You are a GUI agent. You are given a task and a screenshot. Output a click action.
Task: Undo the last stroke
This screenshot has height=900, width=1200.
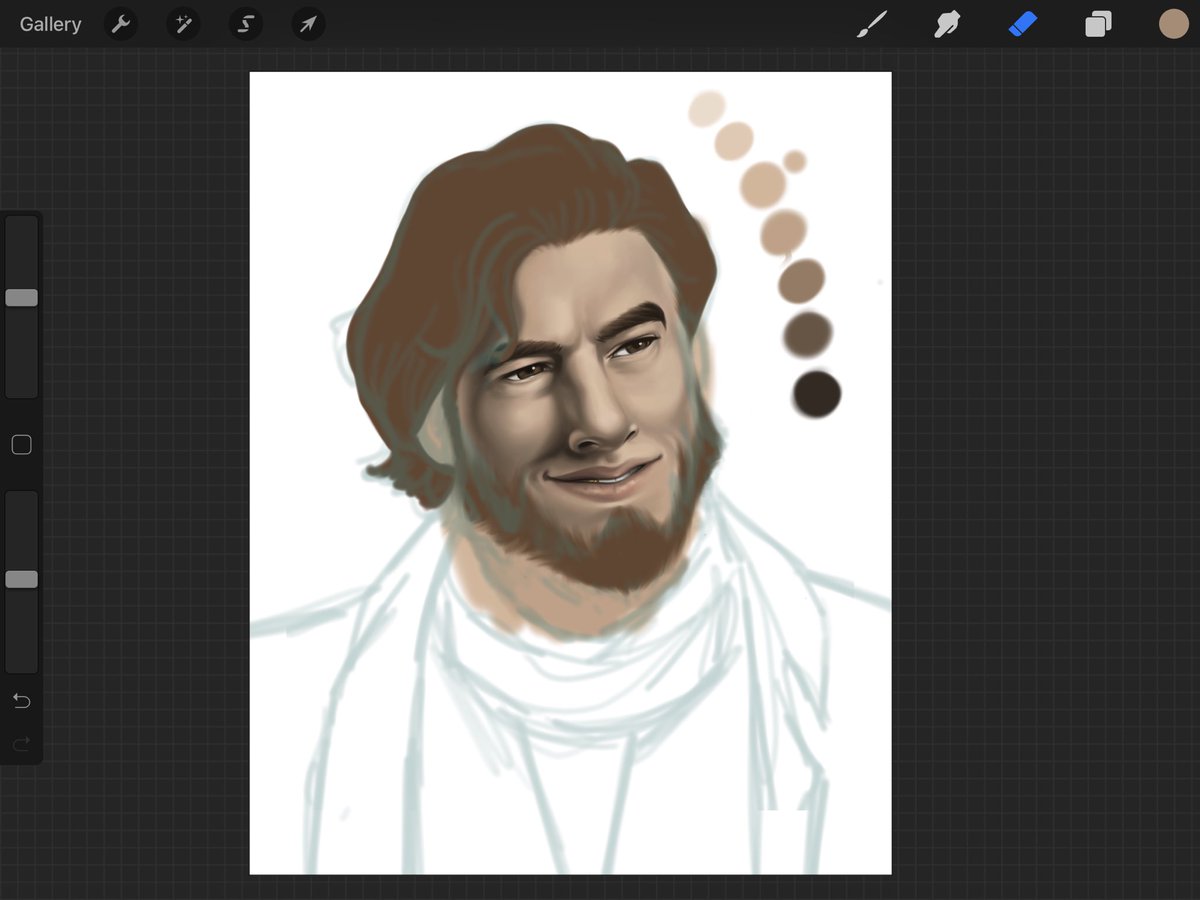tap(21, 701)
